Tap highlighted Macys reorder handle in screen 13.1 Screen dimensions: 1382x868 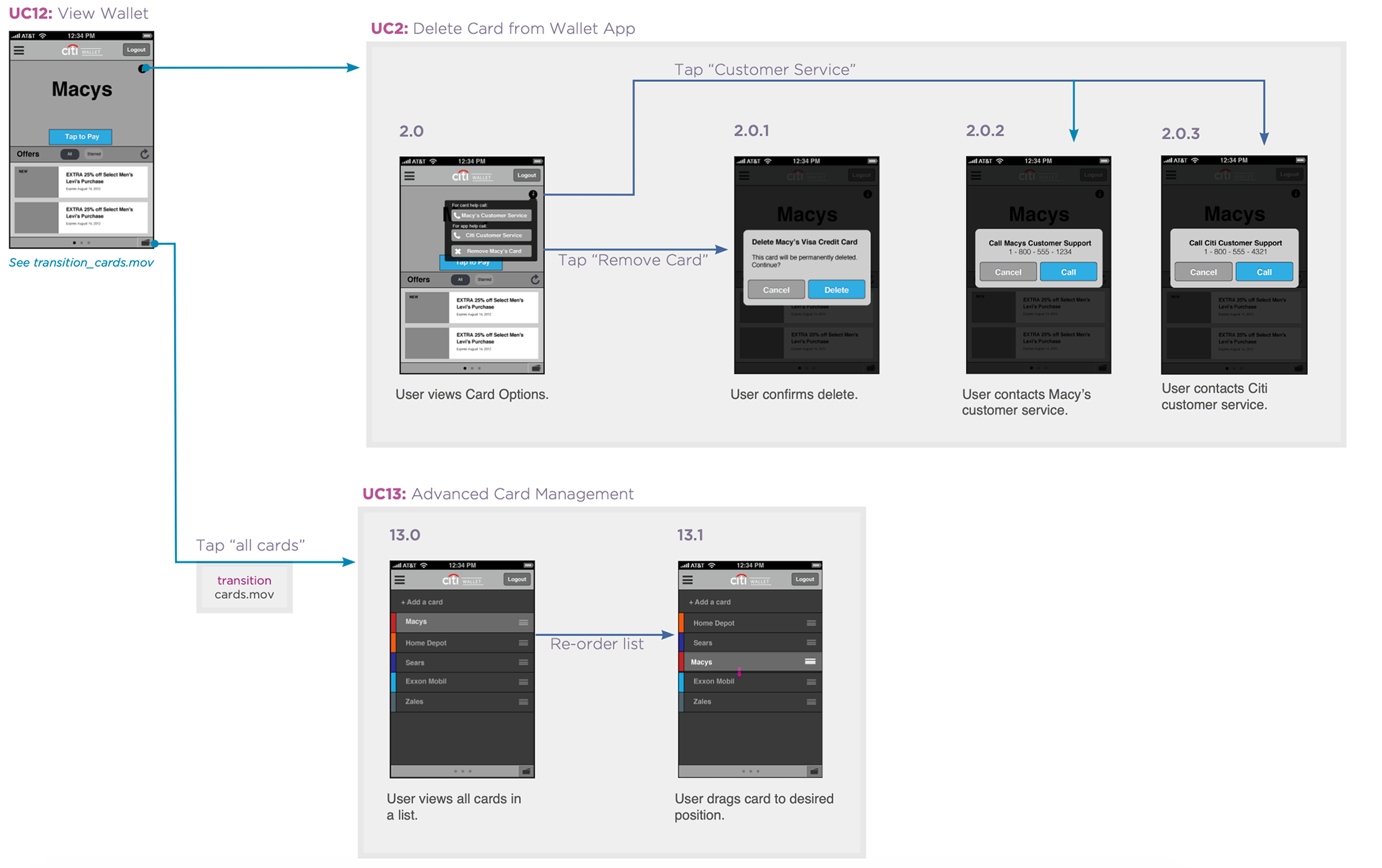click(x=810, y=661)
